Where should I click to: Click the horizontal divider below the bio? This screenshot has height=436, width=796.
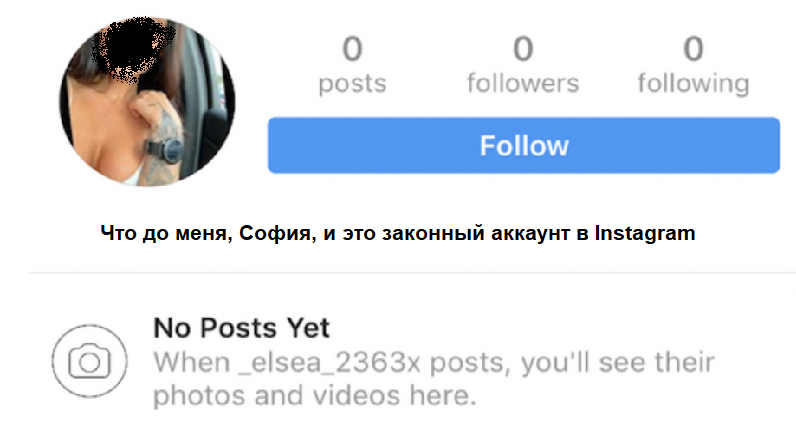[412, 273]
